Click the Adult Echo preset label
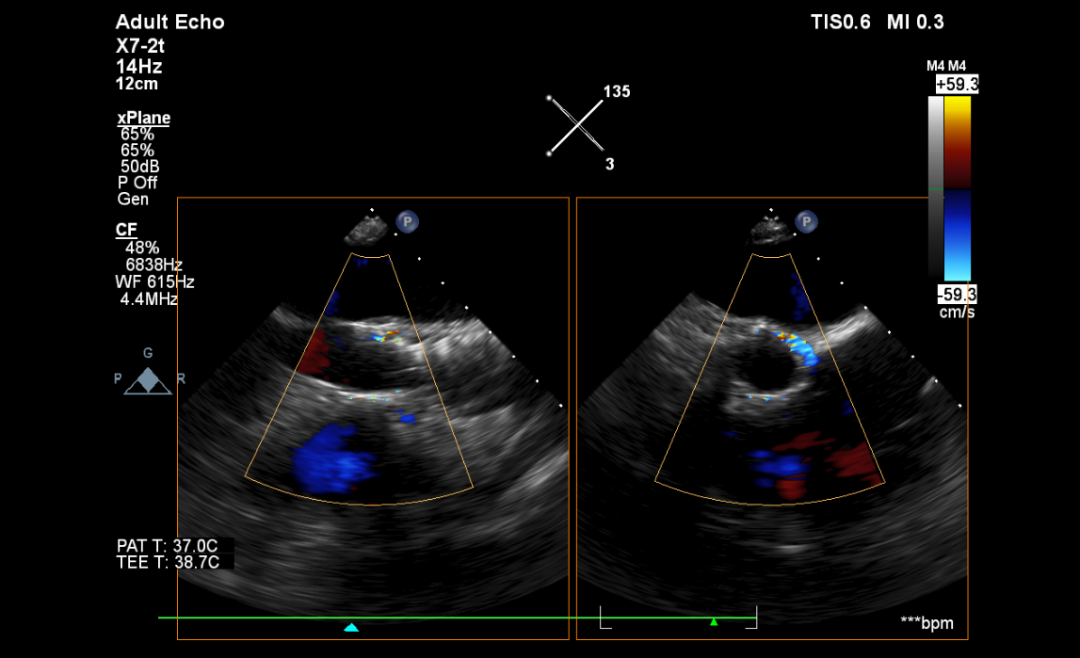The width and height of the screenshot is (1080, 658). click(x=170, y=22)
